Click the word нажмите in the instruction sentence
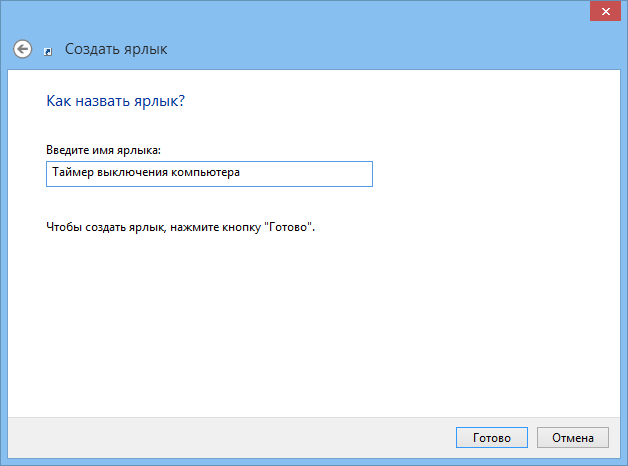 (x=195, y=227)
